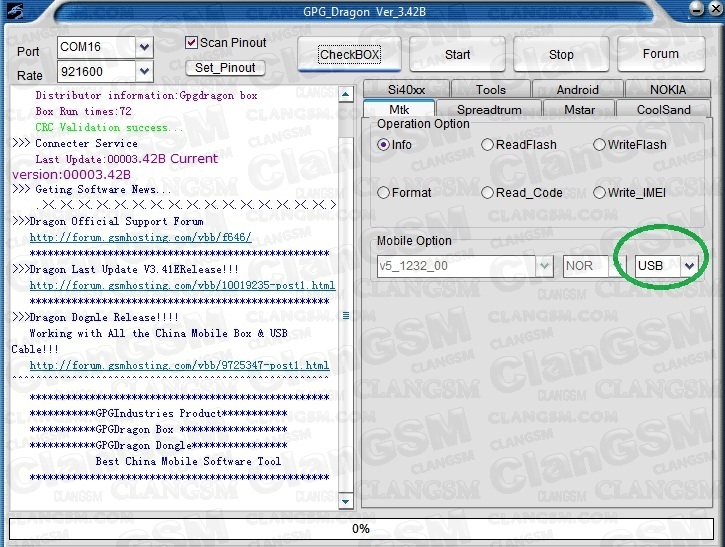Click the log scrollbar down arrow
Image resolution: width=725 pixels, height=547 pixels.
[x=346, y=501]
